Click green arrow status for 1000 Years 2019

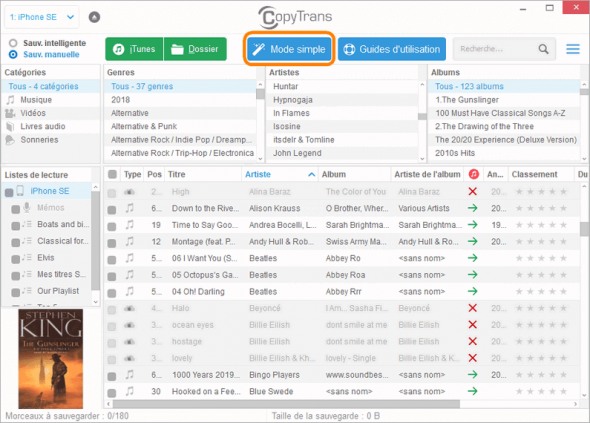click(x=473, y=374)
